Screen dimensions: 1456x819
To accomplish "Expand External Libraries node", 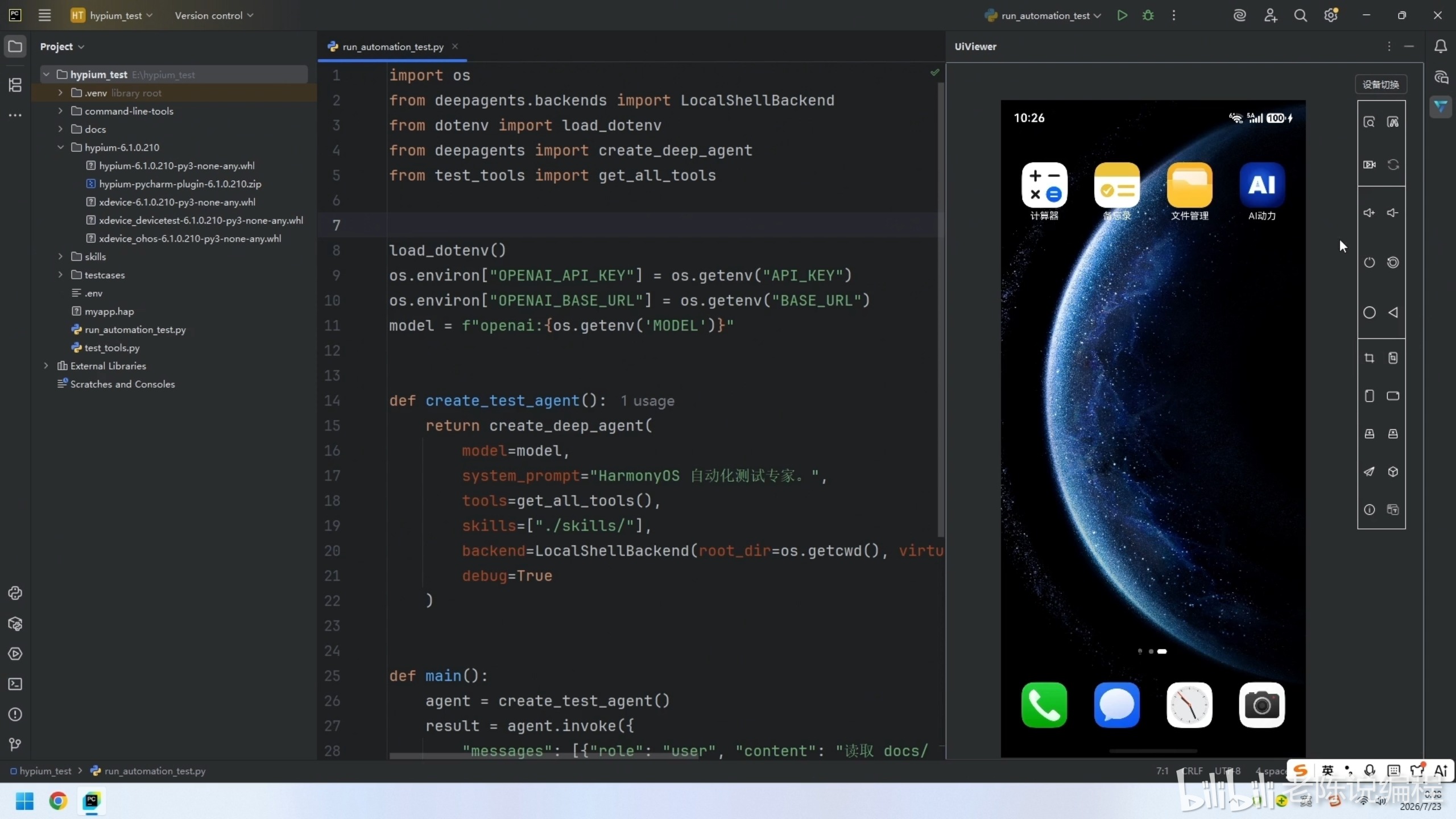I will [47, 366].
